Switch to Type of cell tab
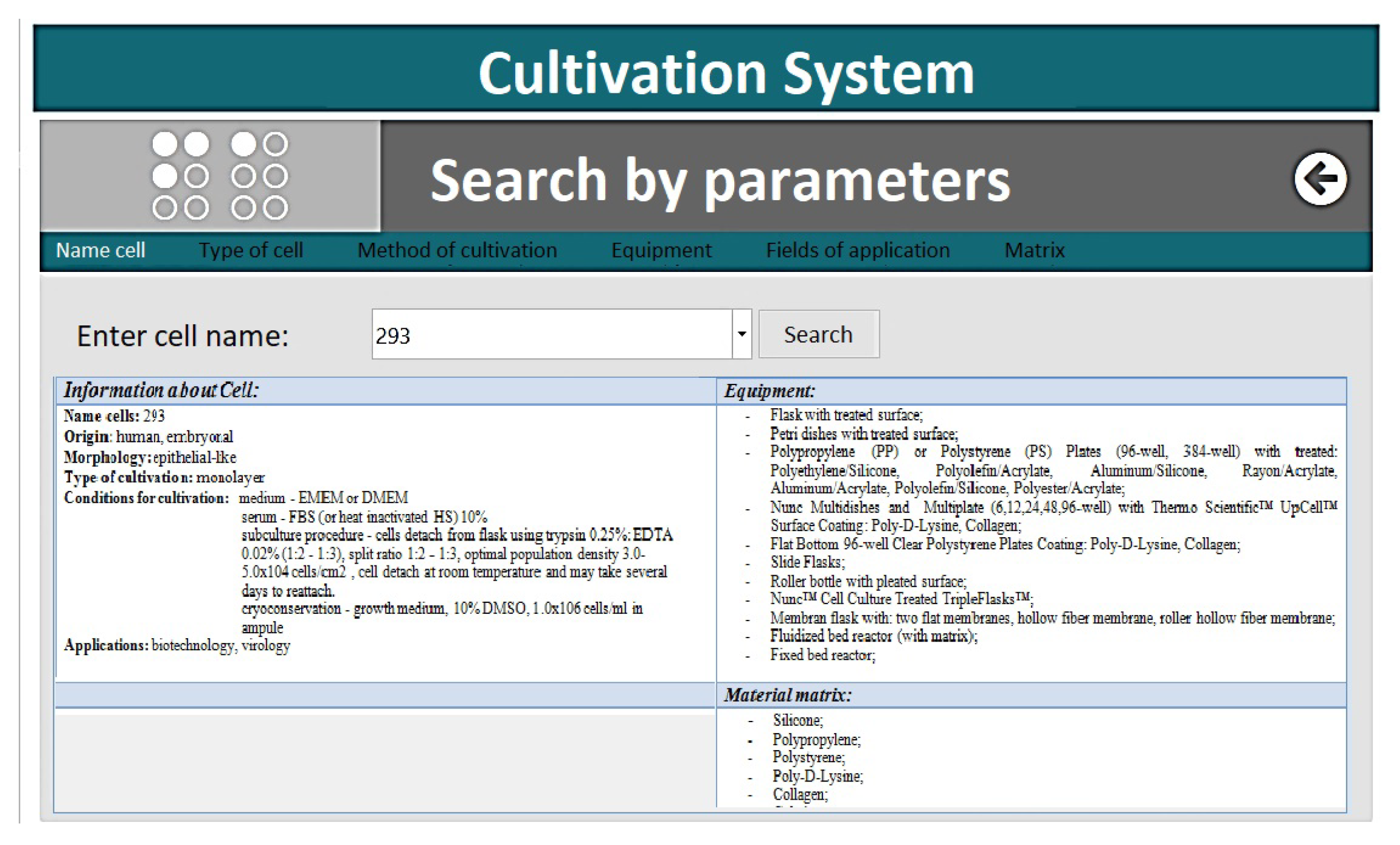The height and width of the screenshot is (845, 1400). (x=250, y=250)
